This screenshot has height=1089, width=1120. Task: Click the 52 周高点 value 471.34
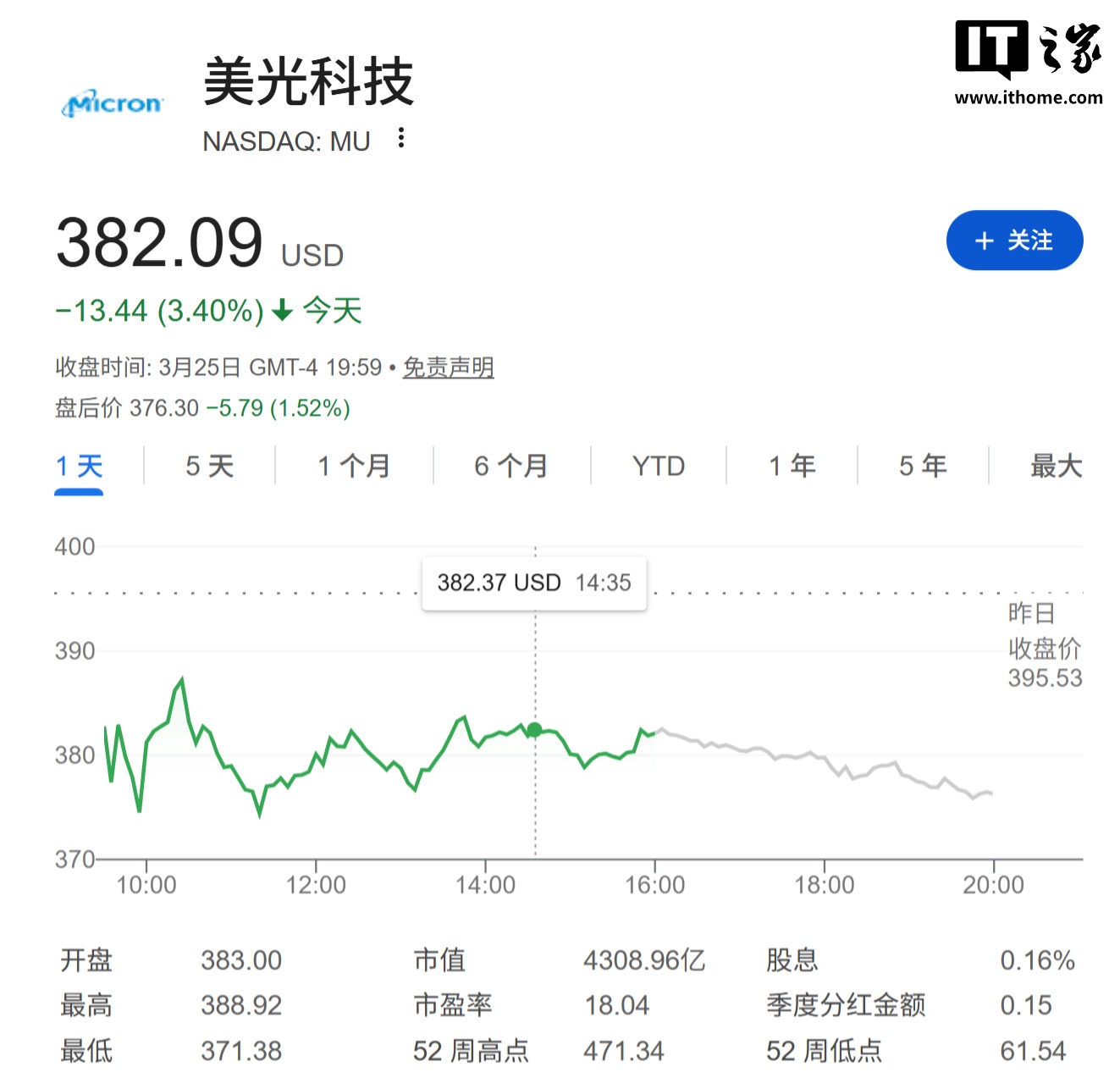pos(623,1050)
